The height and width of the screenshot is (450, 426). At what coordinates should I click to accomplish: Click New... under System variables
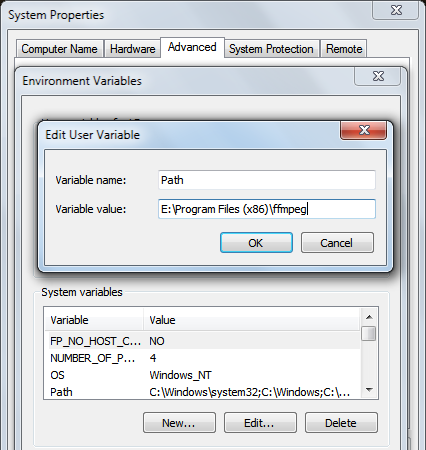pyautogui.click(x=179, y=423)
